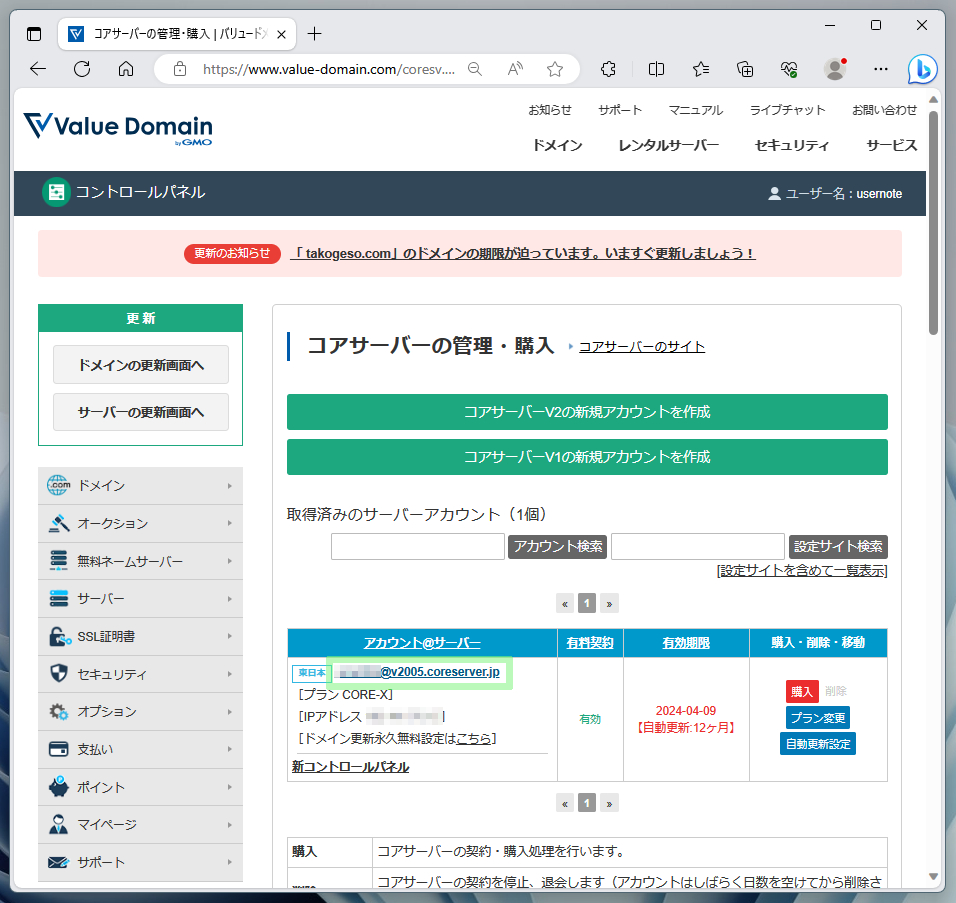Image resolution: width=956 pixels, height=903 pixels.
Task: Click the Value Domain logo
Action: point(118,129)
